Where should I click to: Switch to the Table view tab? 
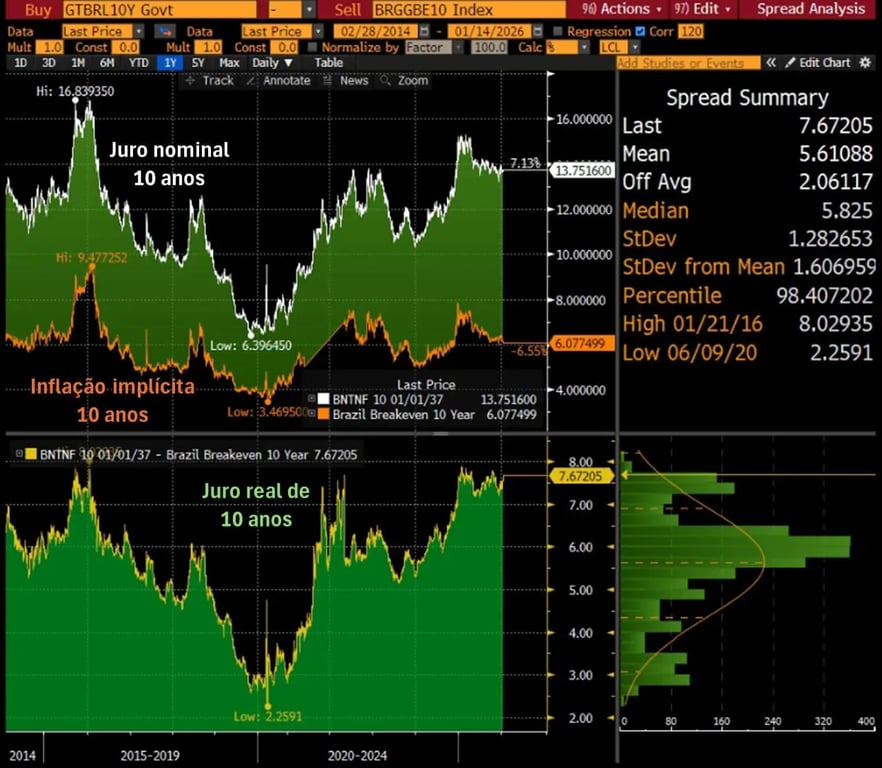point(328,63)
